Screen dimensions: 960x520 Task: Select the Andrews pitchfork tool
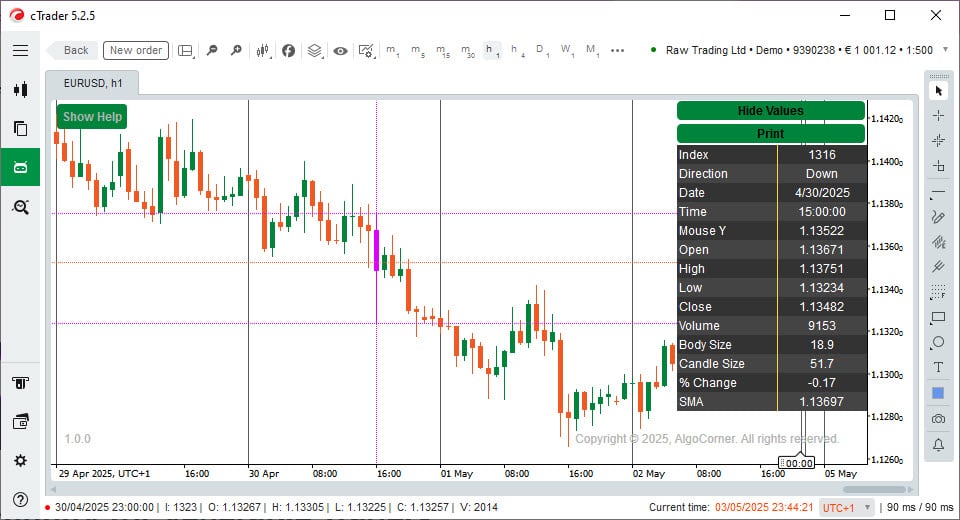coord(938,266)
